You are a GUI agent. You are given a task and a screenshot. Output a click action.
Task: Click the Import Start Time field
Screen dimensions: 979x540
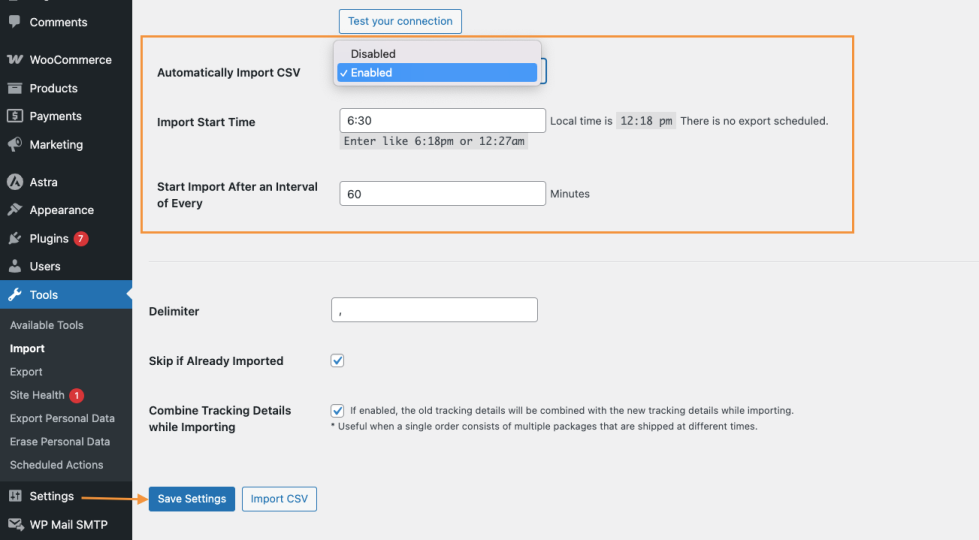[442, 121]
